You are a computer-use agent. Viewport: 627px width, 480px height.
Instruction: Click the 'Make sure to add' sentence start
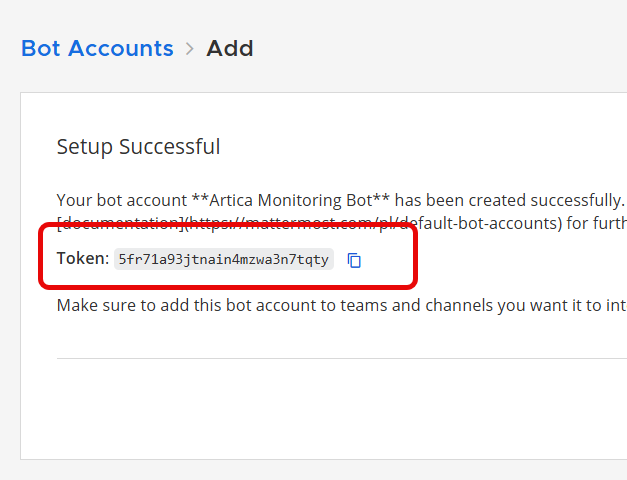click(x=110, y=305)
